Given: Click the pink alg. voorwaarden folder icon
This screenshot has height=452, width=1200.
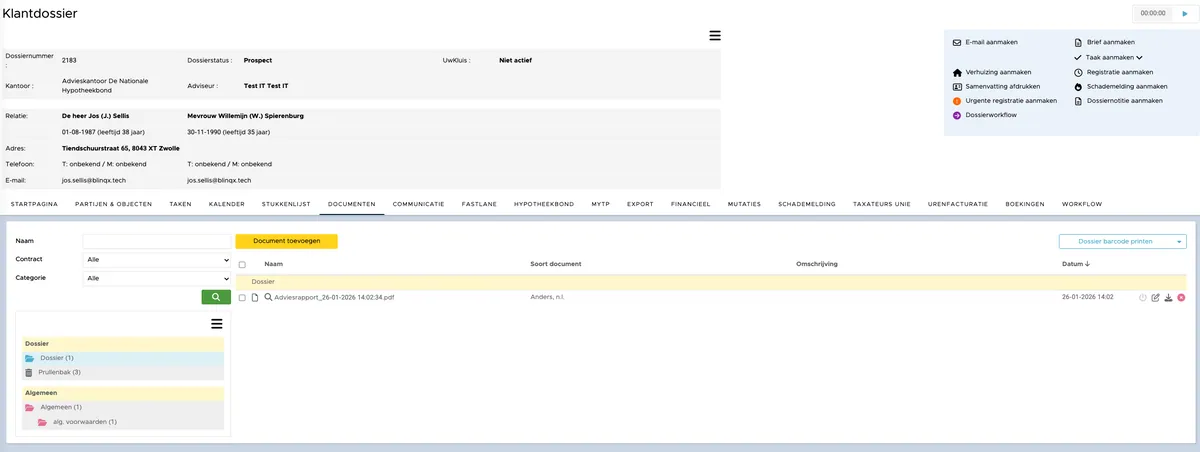Looking at the screenshot, I should pyautogui.click(x=43, y=422).
